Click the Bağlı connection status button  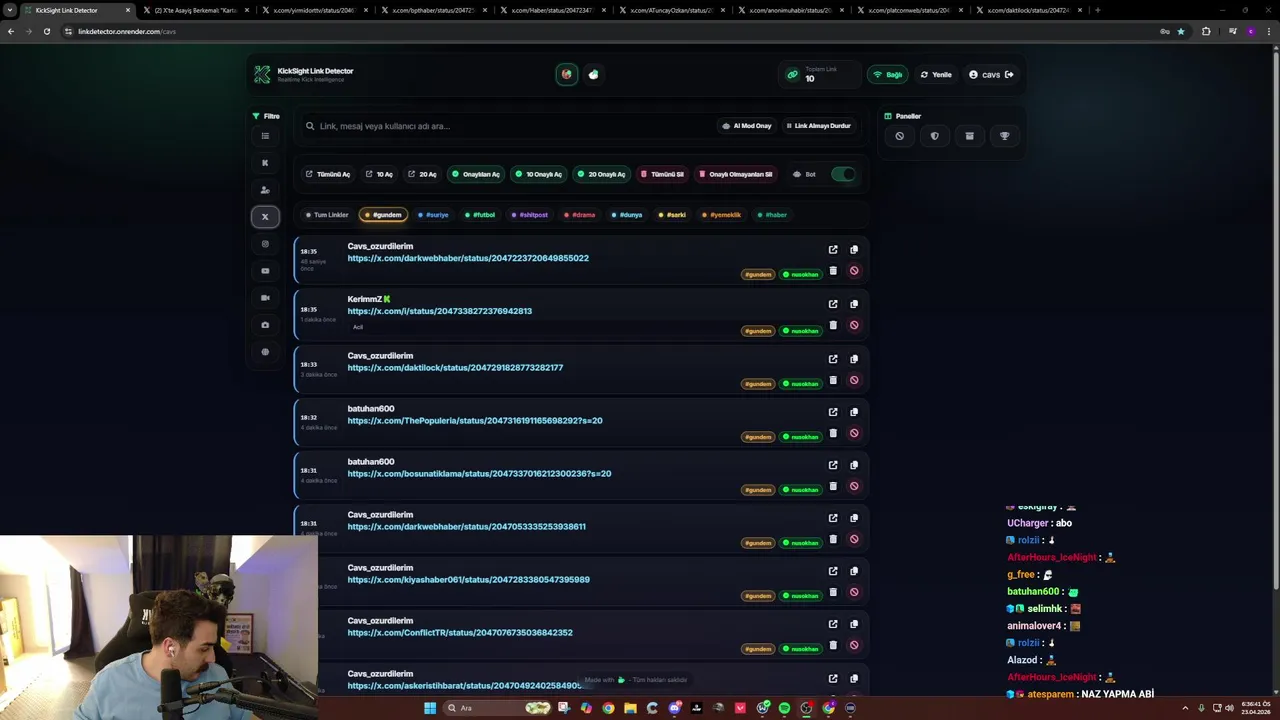click(888, 75)
